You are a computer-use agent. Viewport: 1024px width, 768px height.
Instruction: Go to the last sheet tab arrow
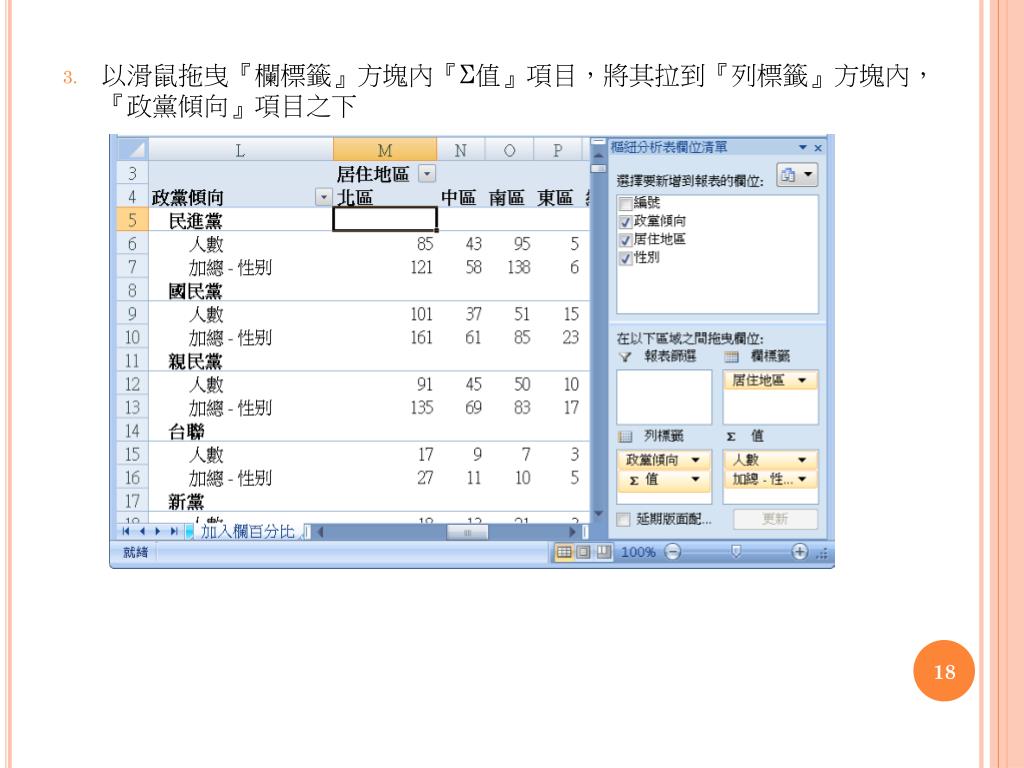173,532
